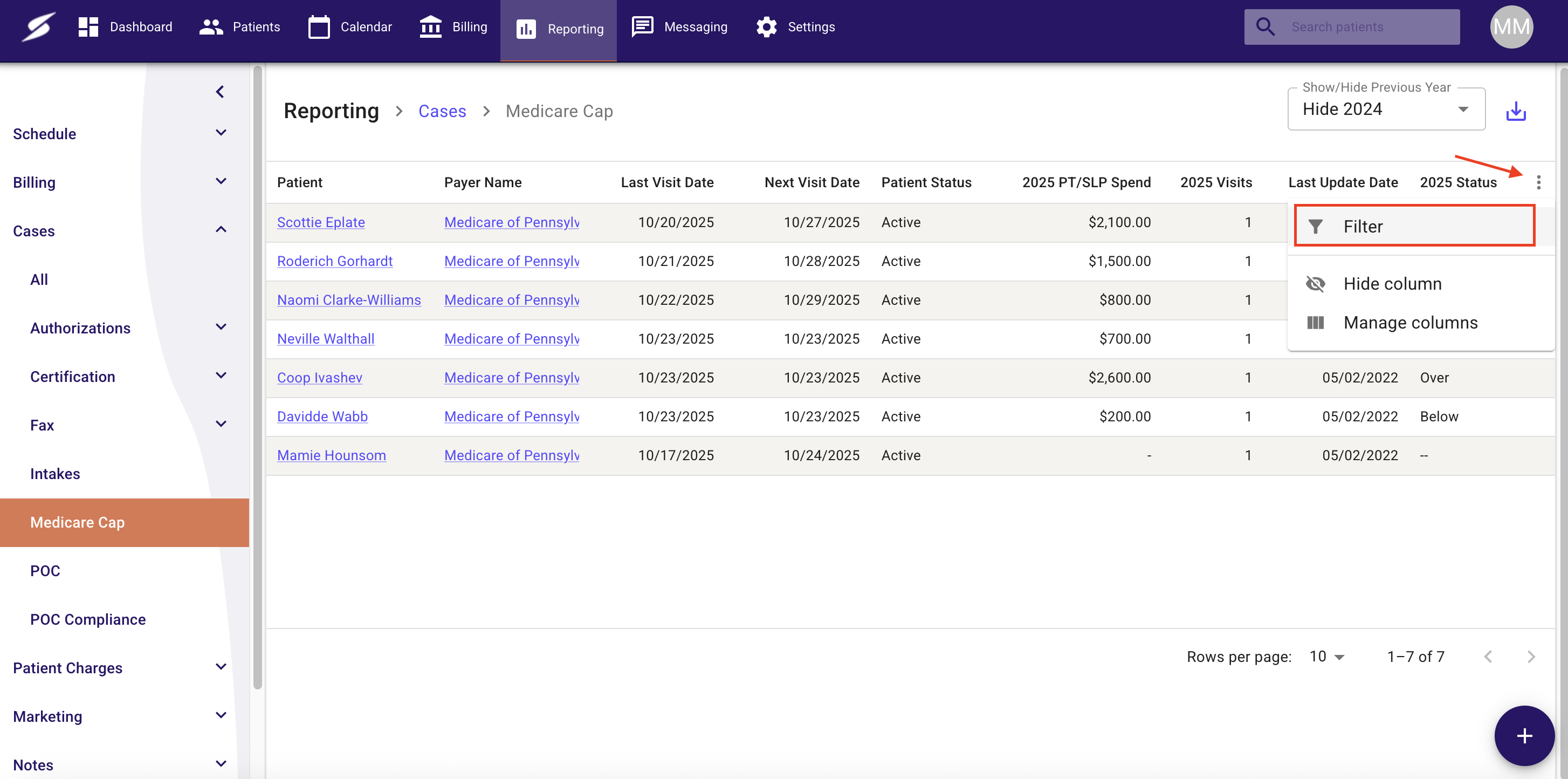The width and height of the screenshot is (1568, 779).
Task: Click the Calendar icon in top nav
Action: click(x=318, y=27)
